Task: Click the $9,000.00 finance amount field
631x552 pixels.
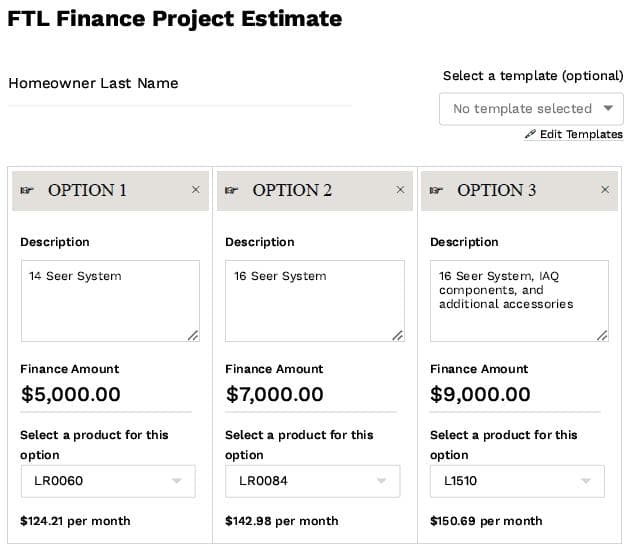Action: [x=515, y=395]
